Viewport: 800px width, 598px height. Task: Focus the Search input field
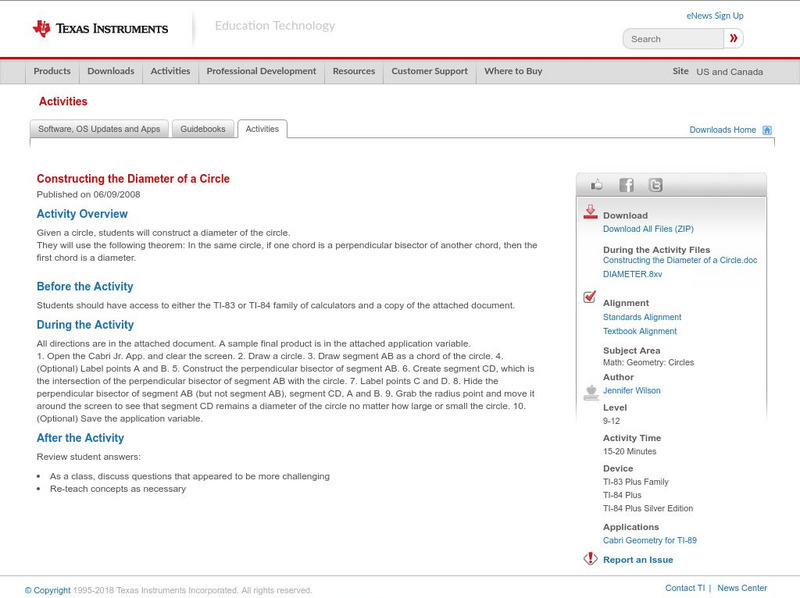point(673,39)
